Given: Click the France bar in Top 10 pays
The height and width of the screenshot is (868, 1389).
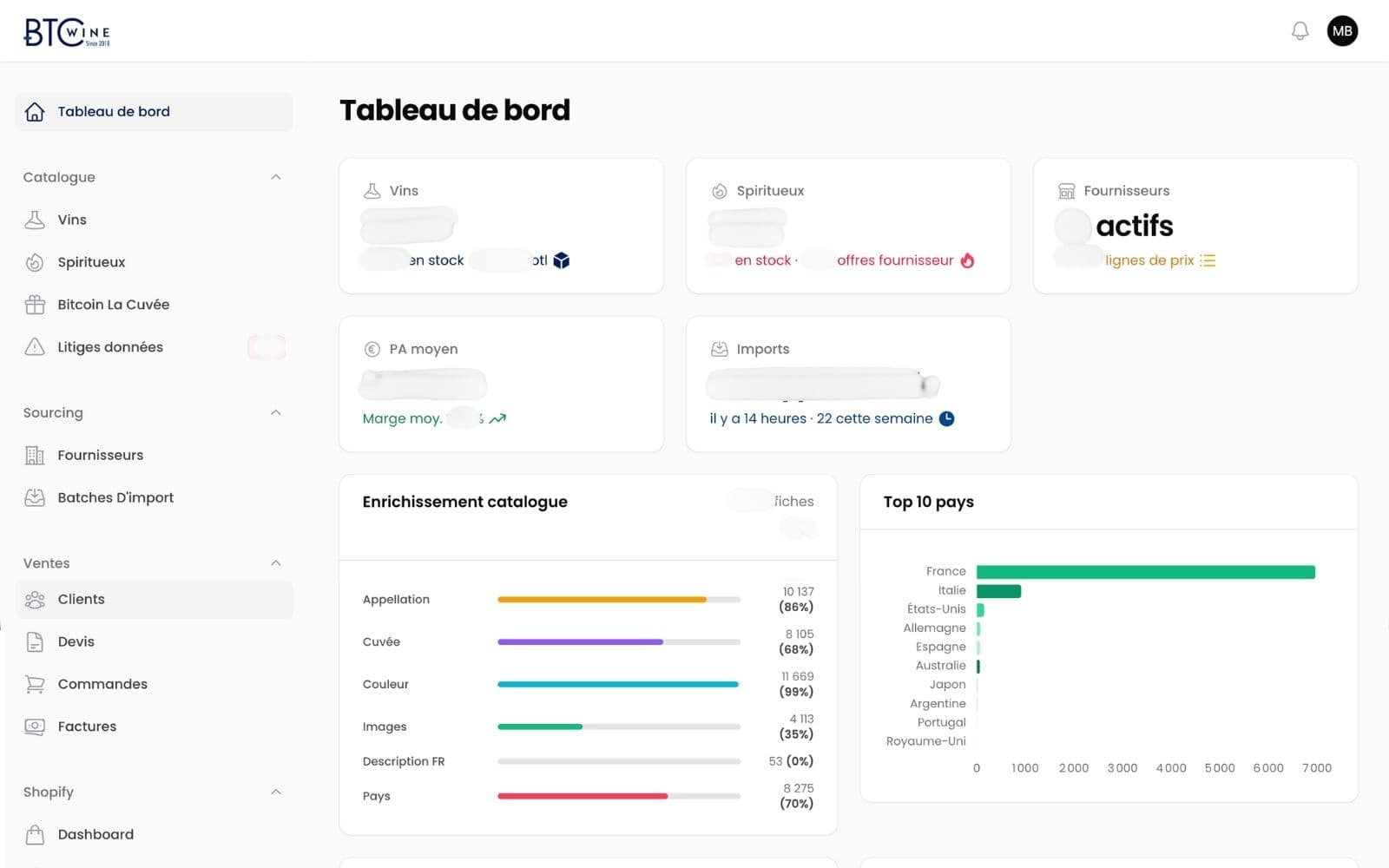Looking at the screenshot, I should point(1146,572).
